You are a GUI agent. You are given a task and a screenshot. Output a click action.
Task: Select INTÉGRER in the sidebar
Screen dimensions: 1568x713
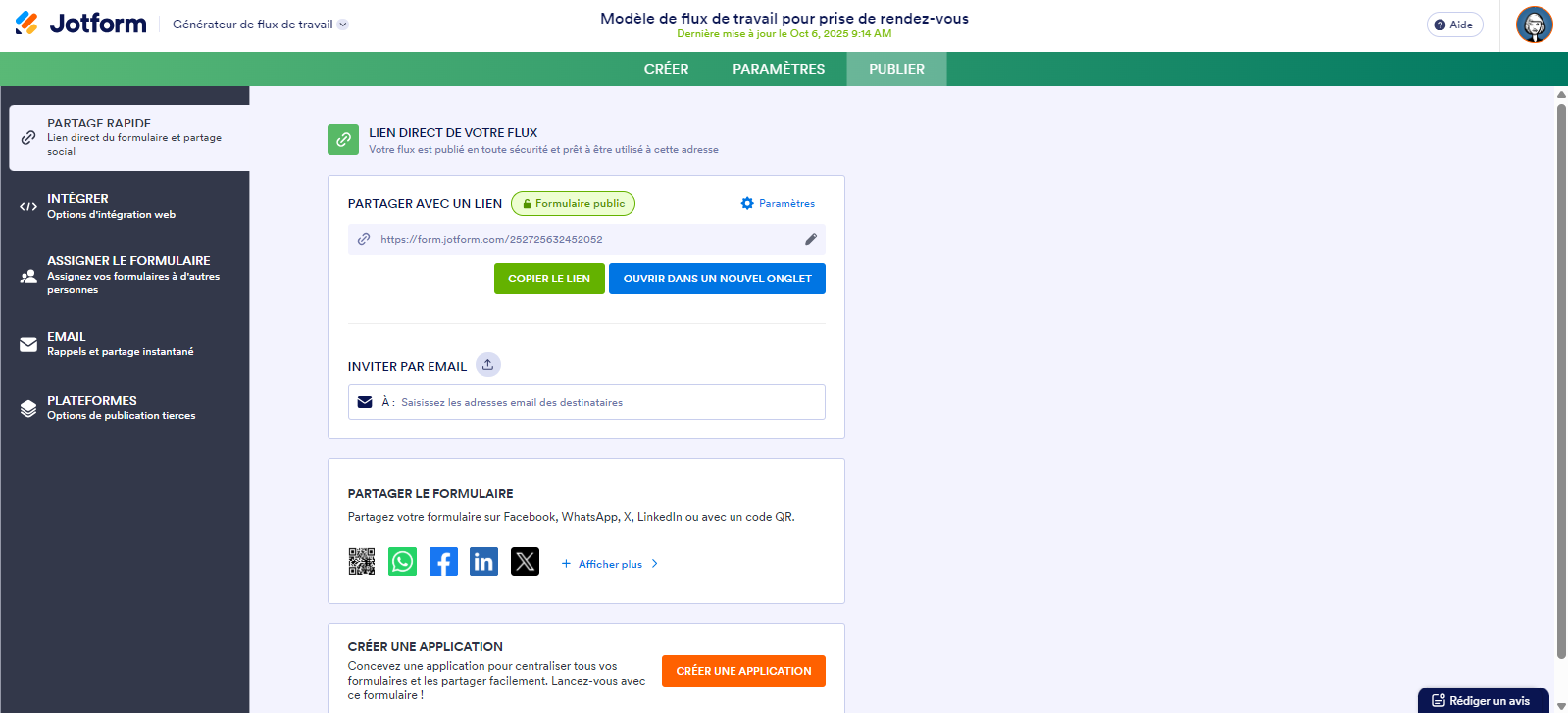[125, 206]
